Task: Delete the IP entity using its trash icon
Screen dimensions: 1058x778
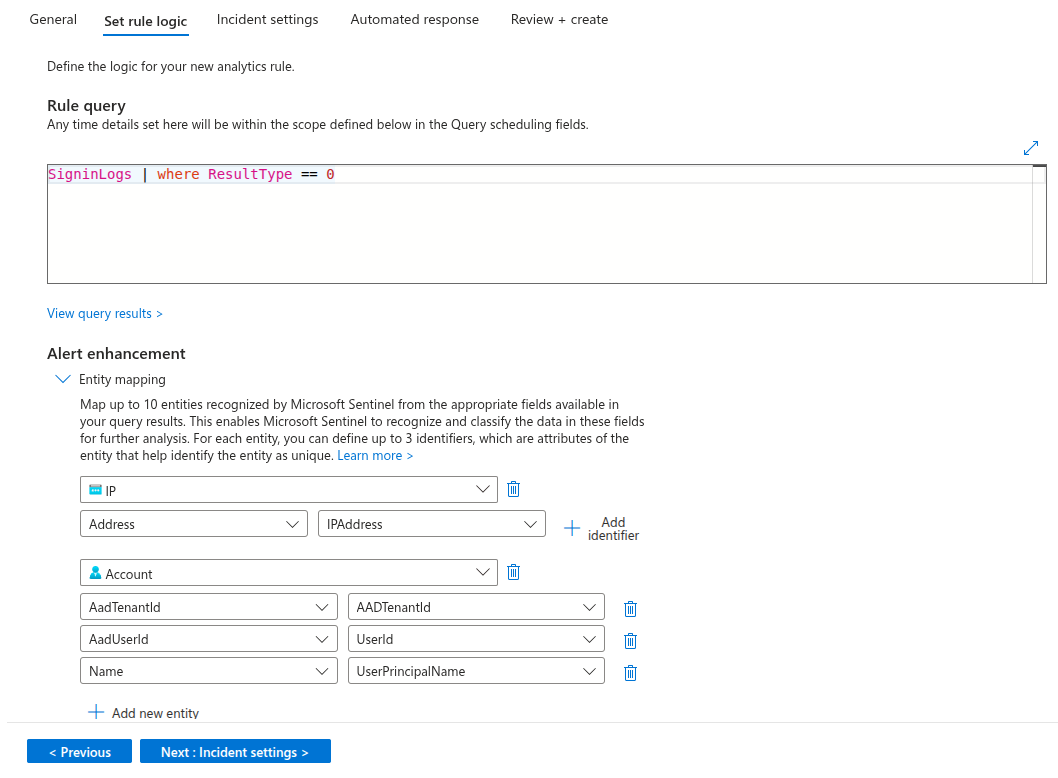Action: point(513,489)
